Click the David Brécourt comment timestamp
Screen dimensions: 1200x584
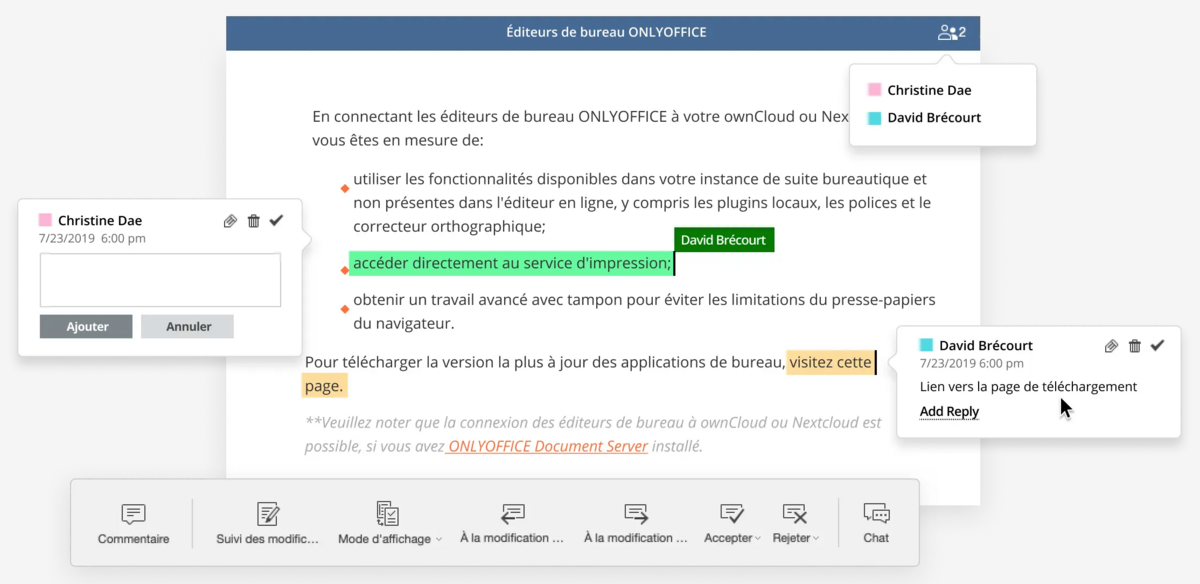pos(971,363)
